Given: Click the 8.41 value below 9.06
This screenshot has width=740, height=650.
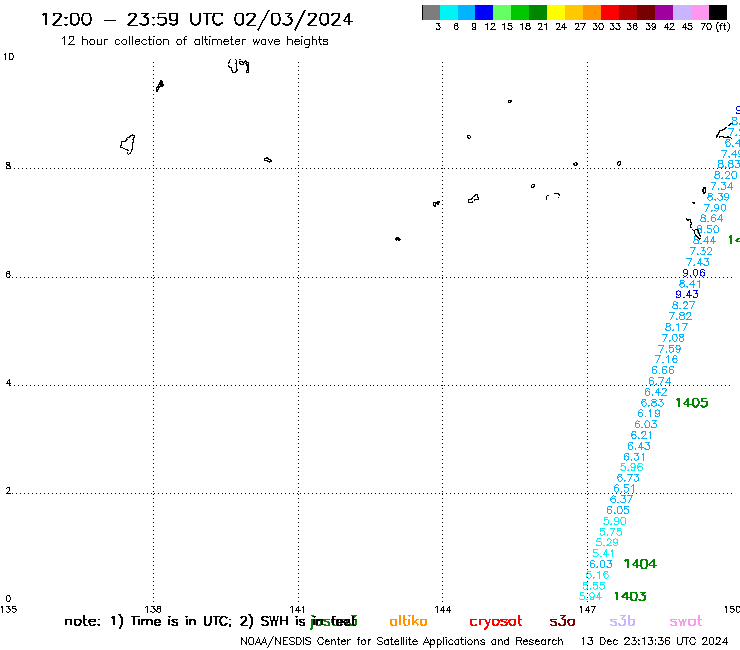Looking at the screenshot, I should tap(690, 284).
